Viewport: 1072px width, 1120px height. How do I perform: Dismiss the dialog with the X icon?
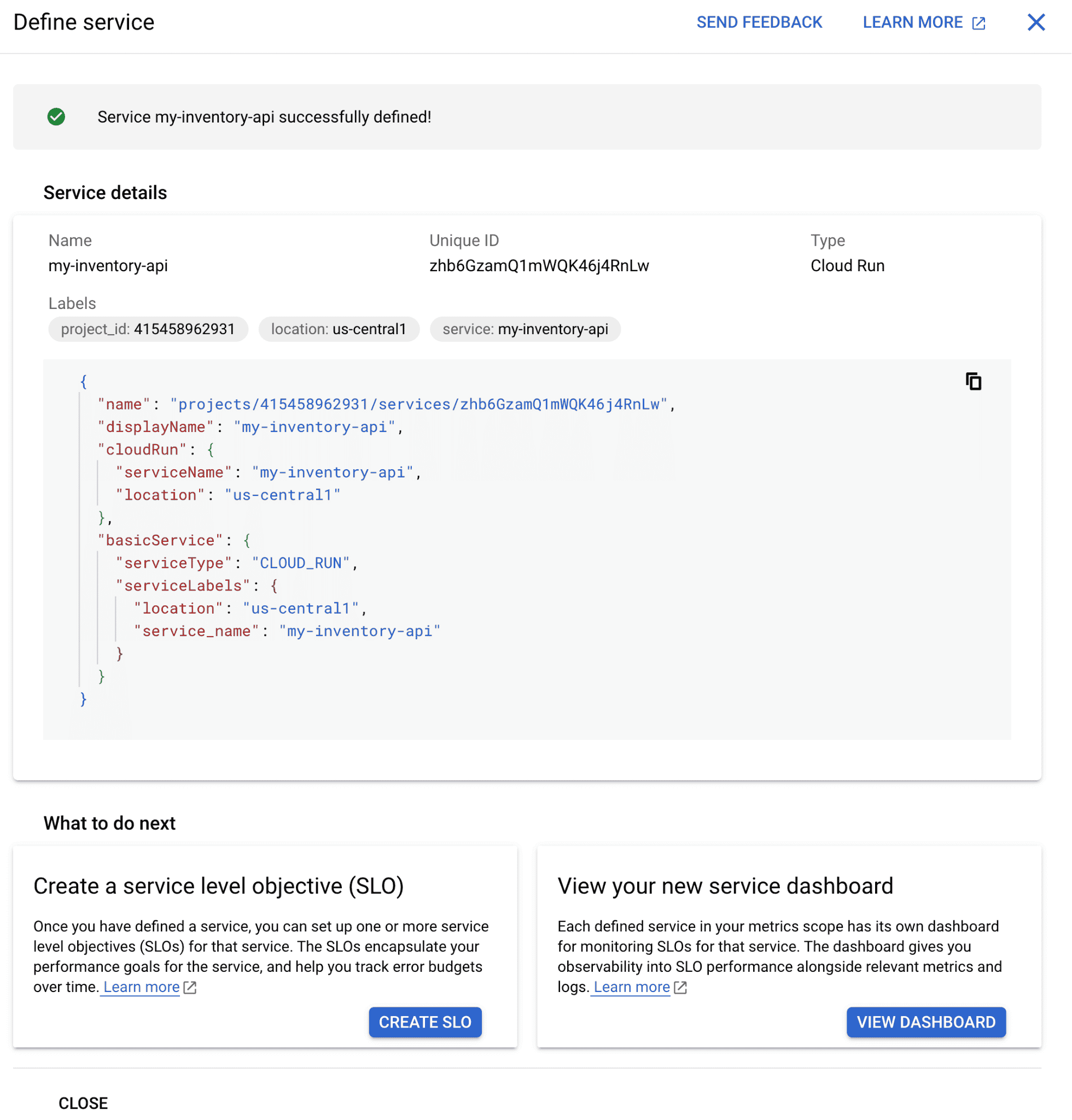coord(1035,22)
